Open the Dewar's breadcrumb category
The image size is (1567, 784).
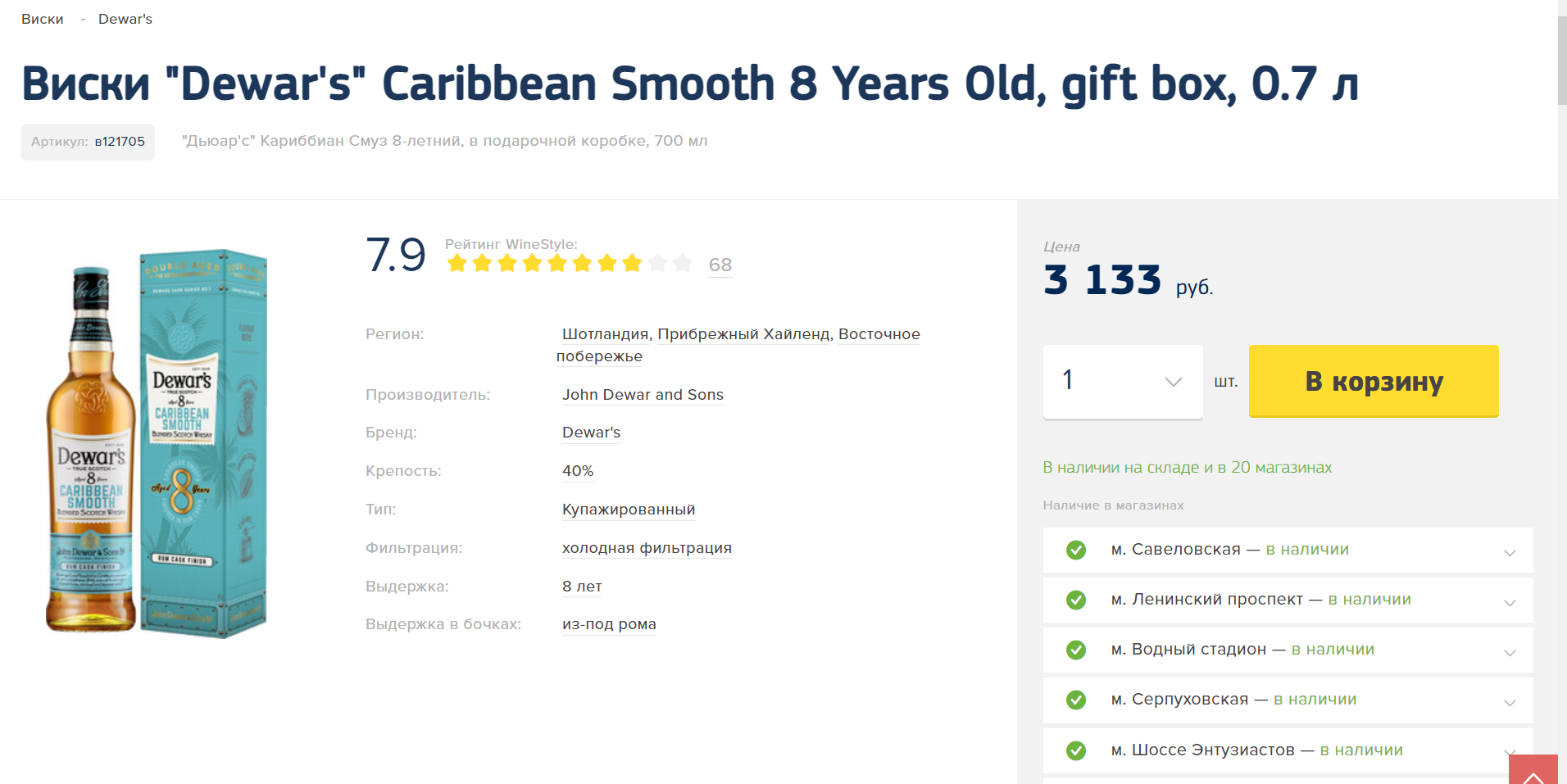point(125,19)
